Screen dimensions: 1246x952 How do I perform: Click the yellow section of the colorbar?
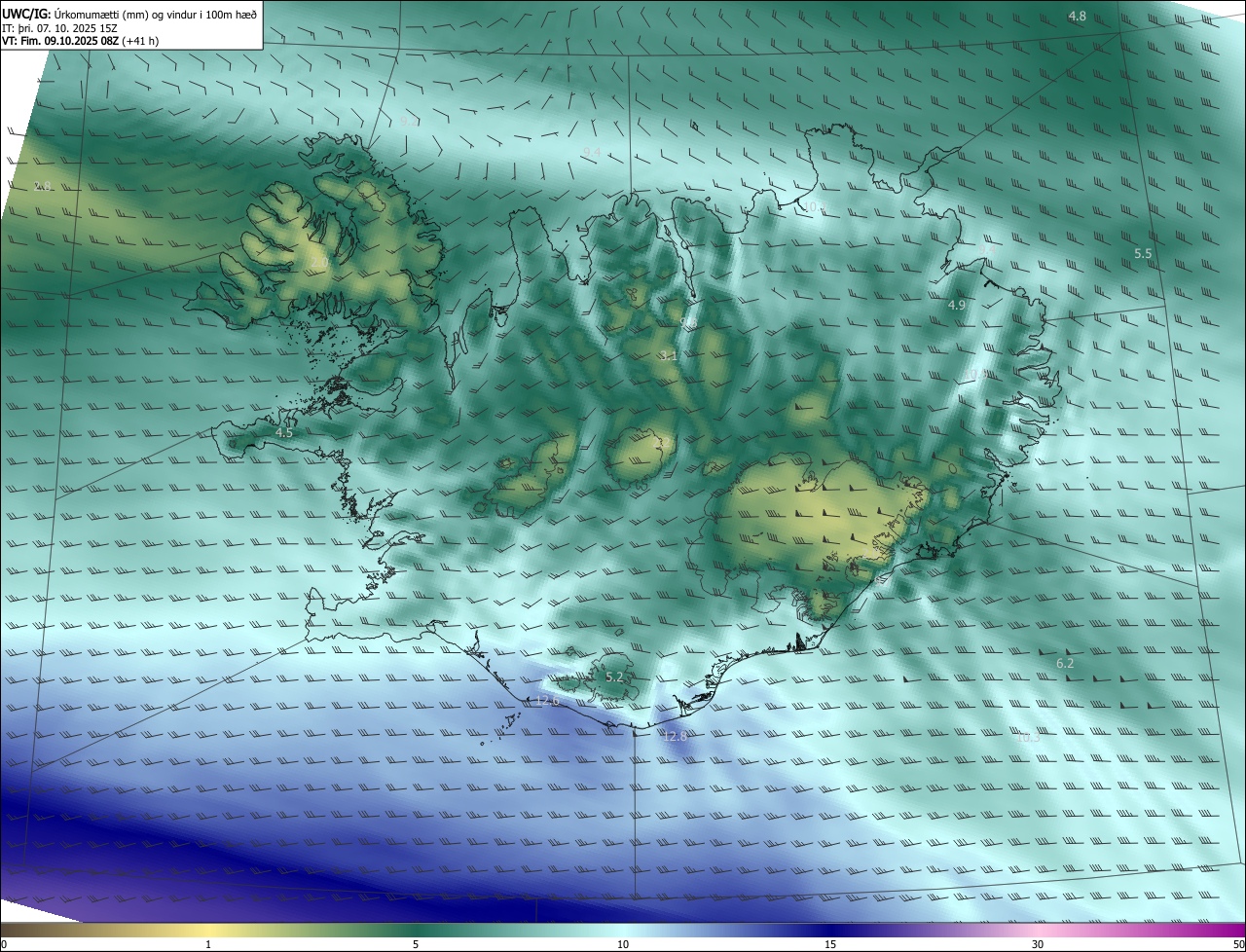208,930
